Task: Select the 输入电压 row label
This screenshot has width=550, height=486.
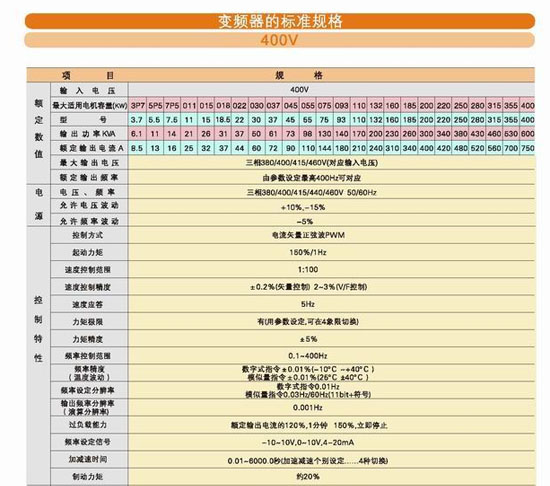Action: (x=89, y=90)
